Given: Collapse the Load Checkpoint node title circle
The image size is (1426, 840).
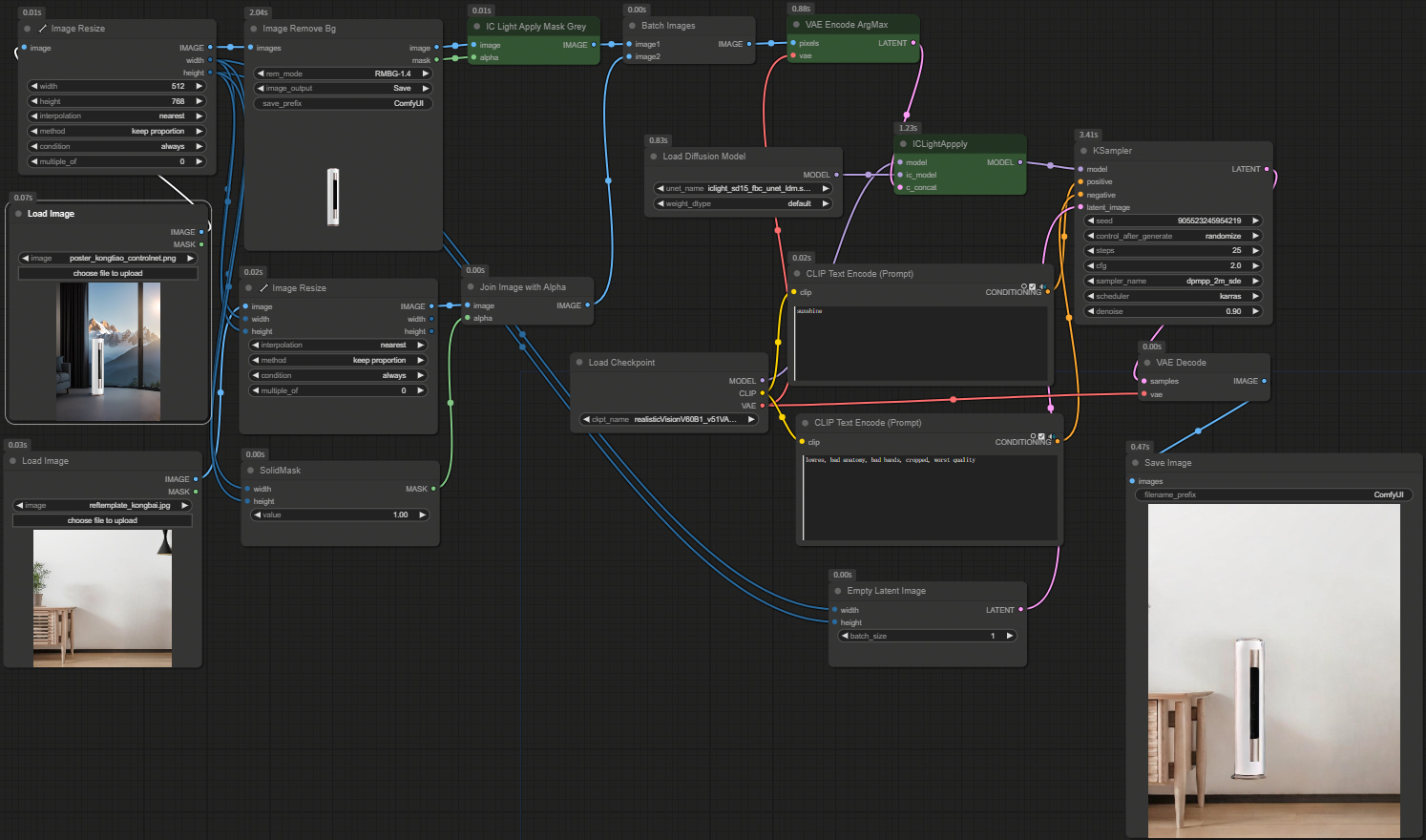Looking at the screenshot, I should 578,362.
